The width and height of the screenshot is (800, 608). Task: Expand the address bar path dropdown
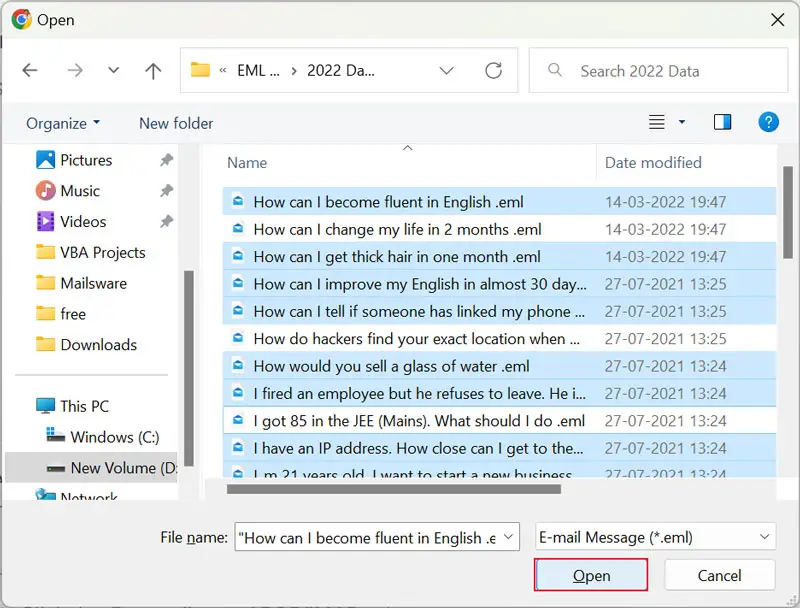click(445, 71)
